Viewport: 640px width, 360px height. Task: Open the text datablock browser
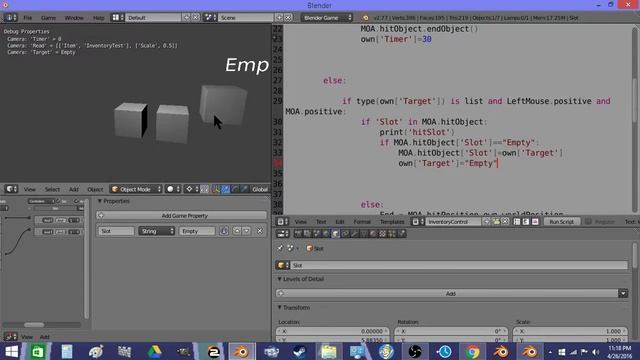[418, 222]
